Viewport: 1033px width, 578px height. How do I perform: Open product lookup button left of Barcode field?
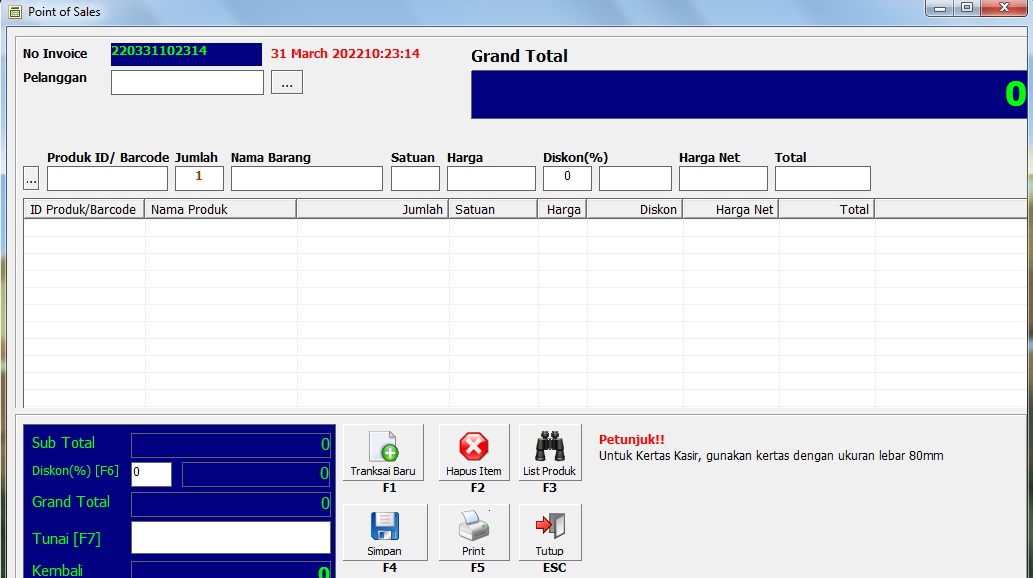pos(31,179)
